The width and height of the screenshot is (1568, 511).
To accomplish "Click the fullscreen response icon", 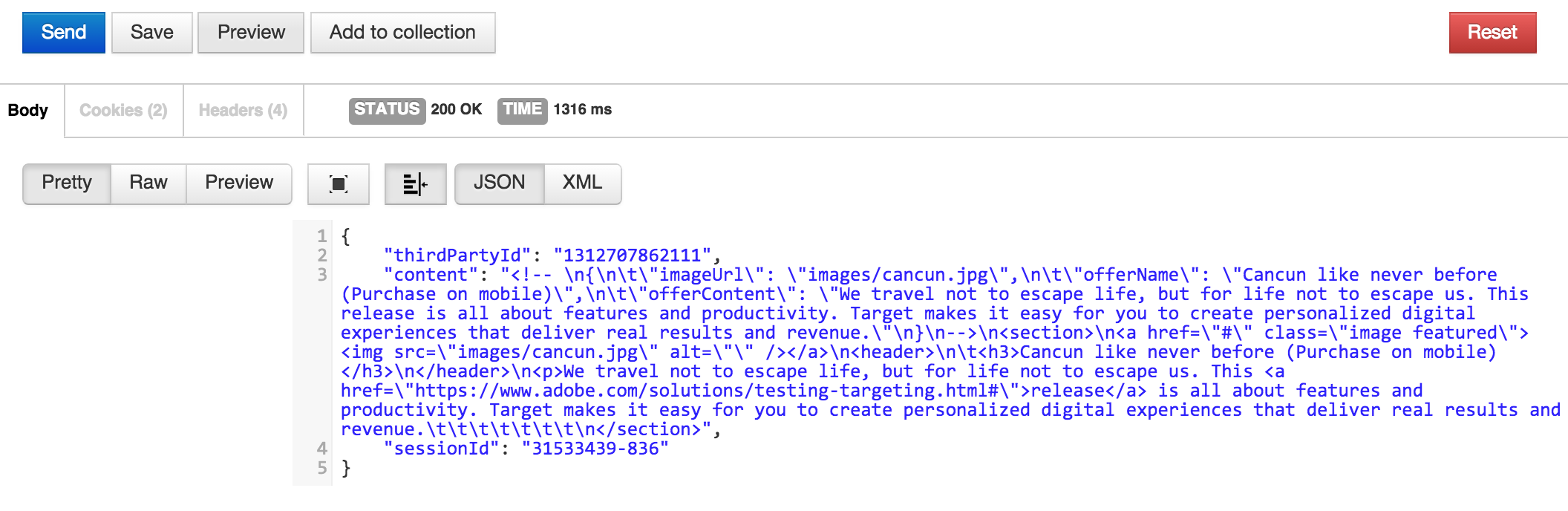I will [339, 184].
